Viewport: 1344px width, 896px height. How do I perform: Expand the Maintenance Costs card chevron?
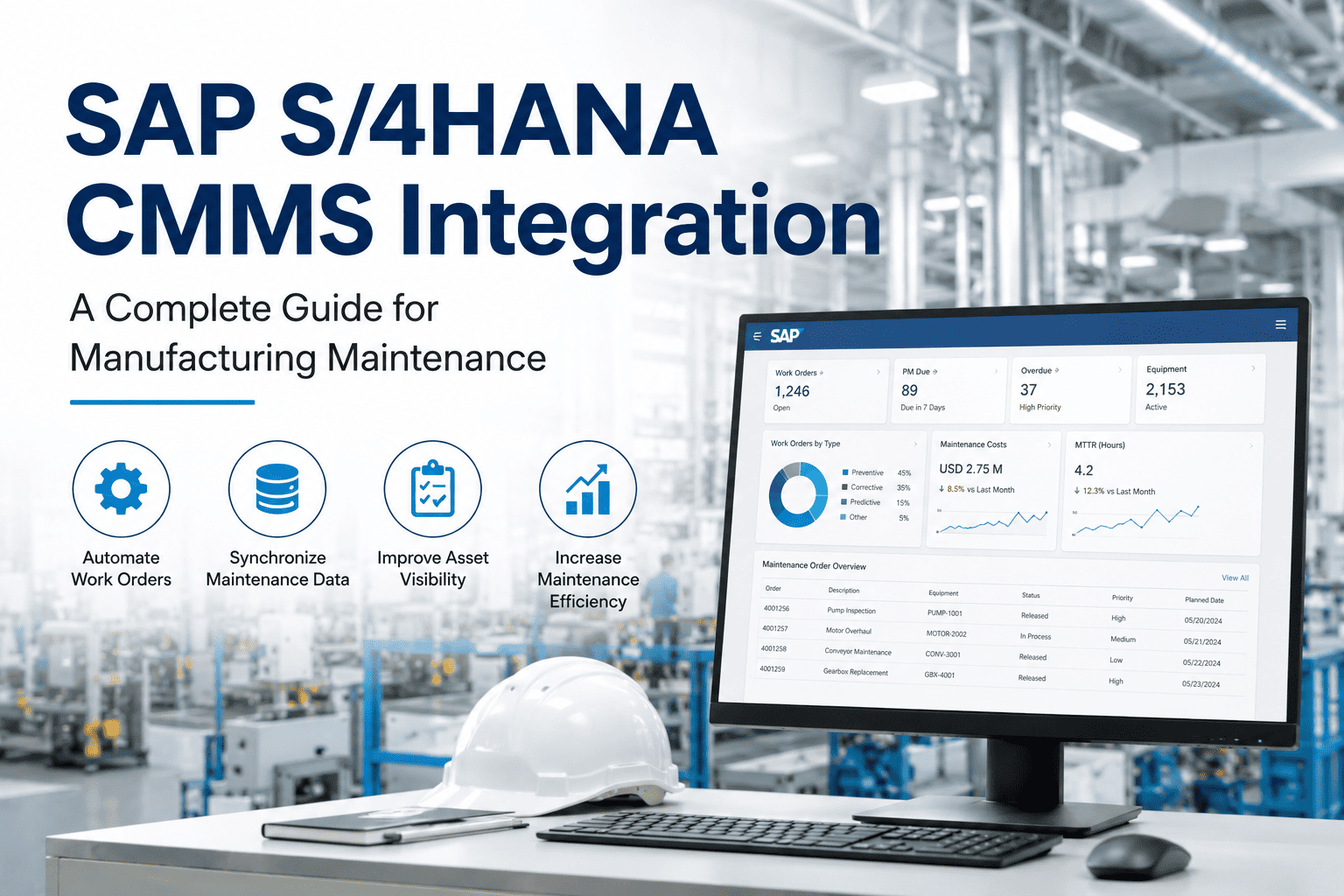point(1049,444)
